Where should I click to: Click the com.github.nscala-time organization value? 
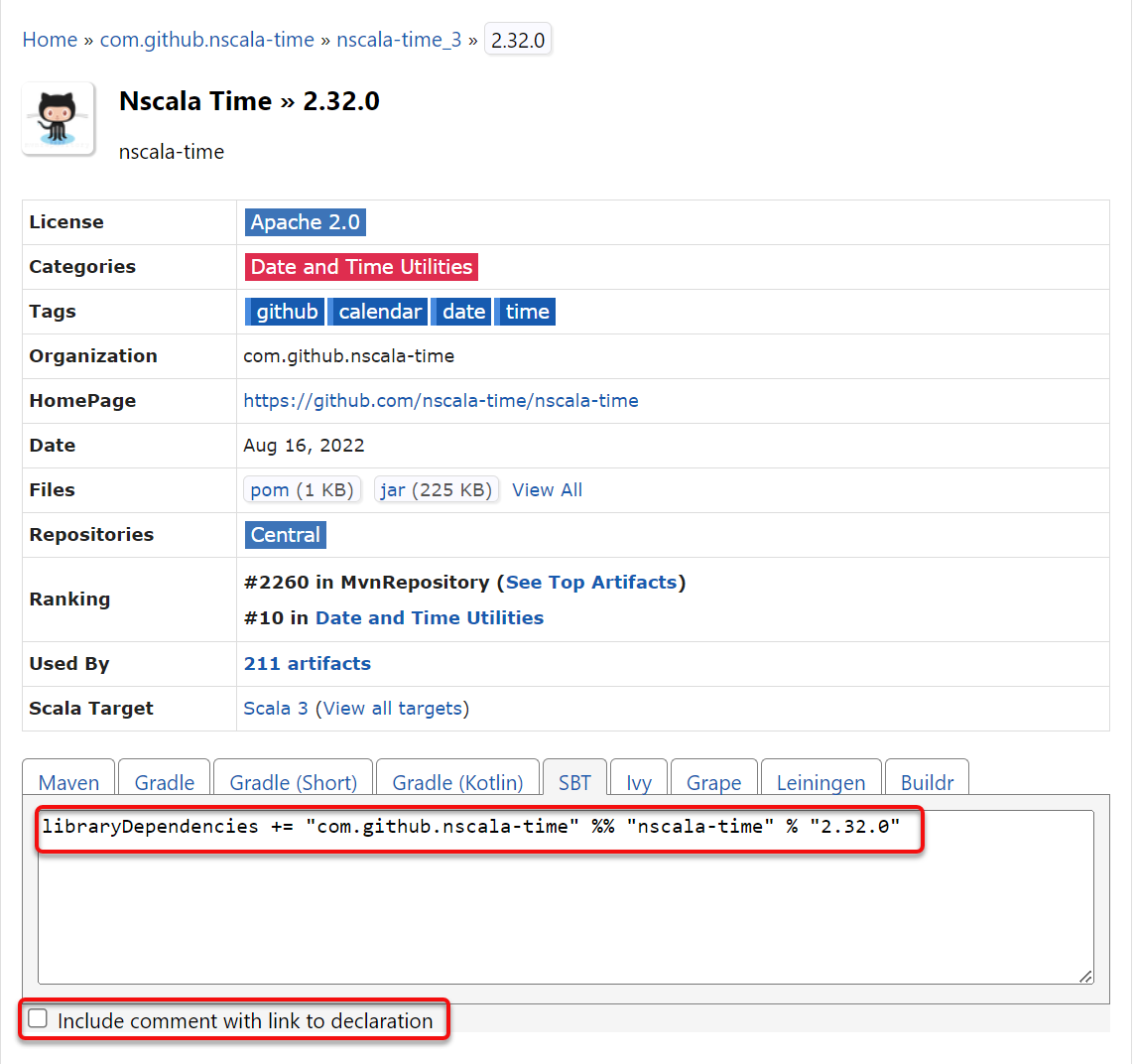349,356
